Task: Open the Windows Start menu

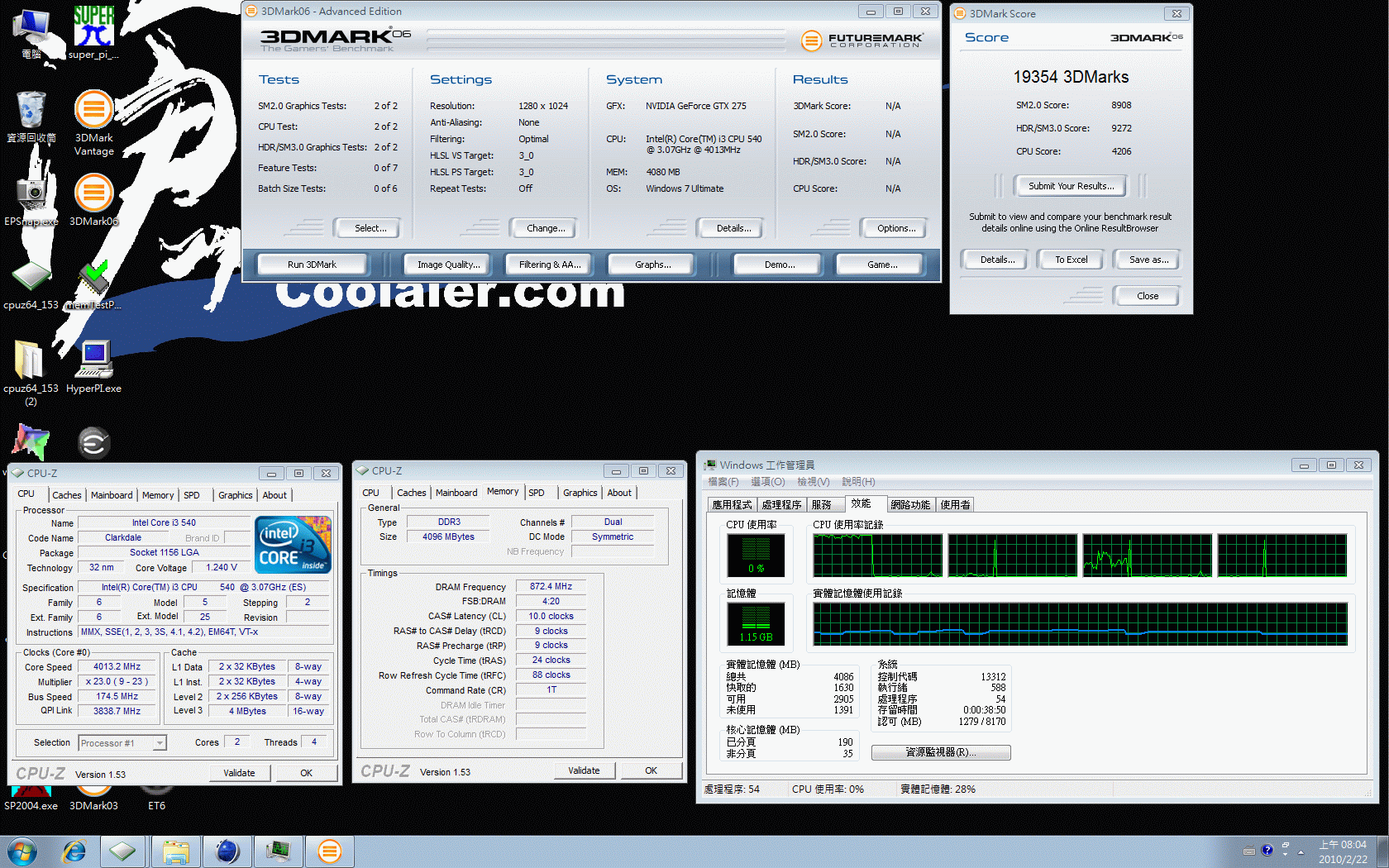Action: click(x=22, y=851)
